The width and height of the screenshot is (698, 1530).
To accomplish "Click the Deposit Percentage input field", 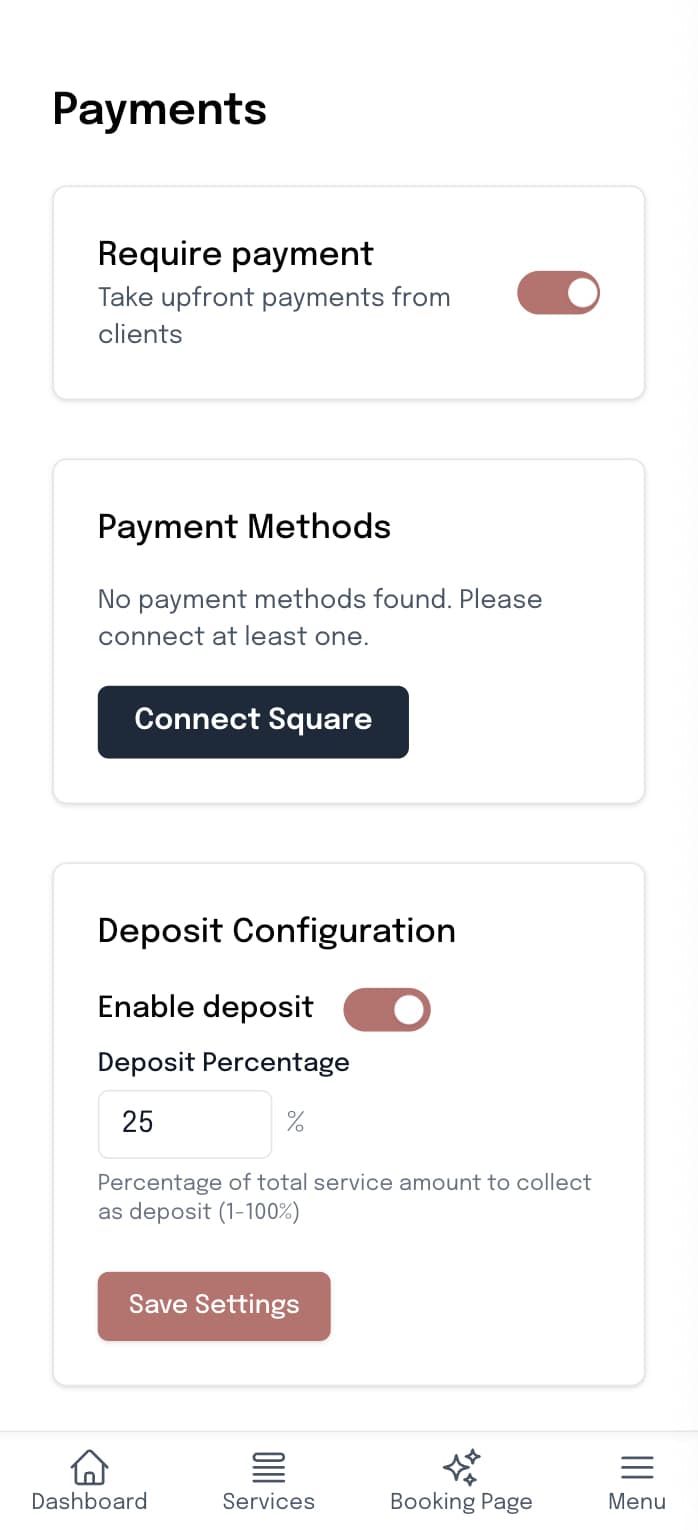I will tap(184, 1123).
